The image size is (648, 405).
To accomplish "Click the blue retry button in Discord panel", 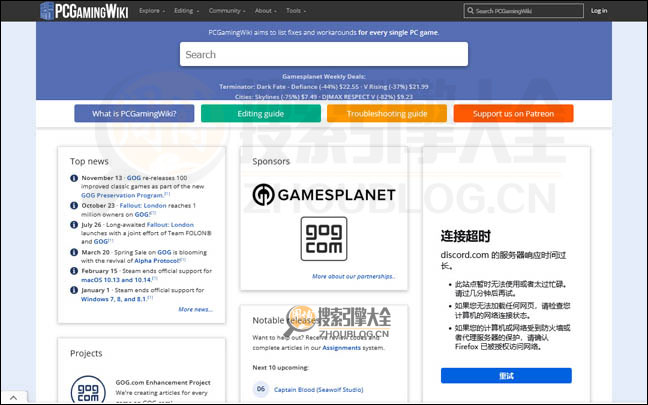I will (x=506, y=376).
